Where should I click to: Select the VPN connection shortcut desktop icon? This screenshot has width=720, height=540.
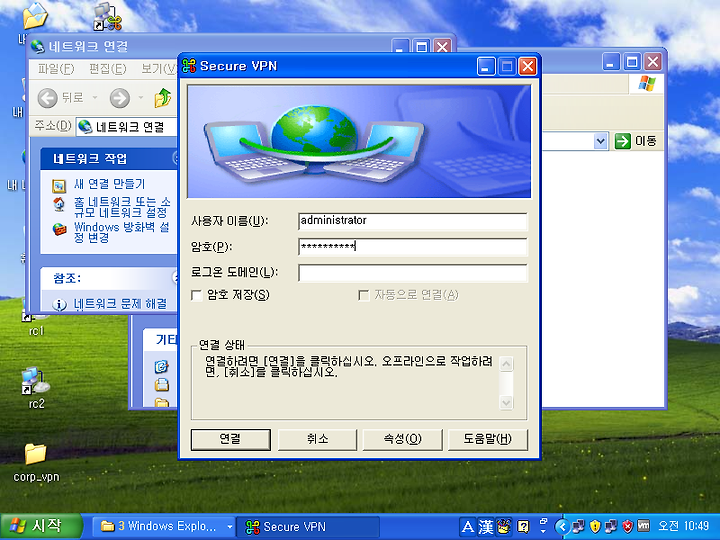click(107, 17)
